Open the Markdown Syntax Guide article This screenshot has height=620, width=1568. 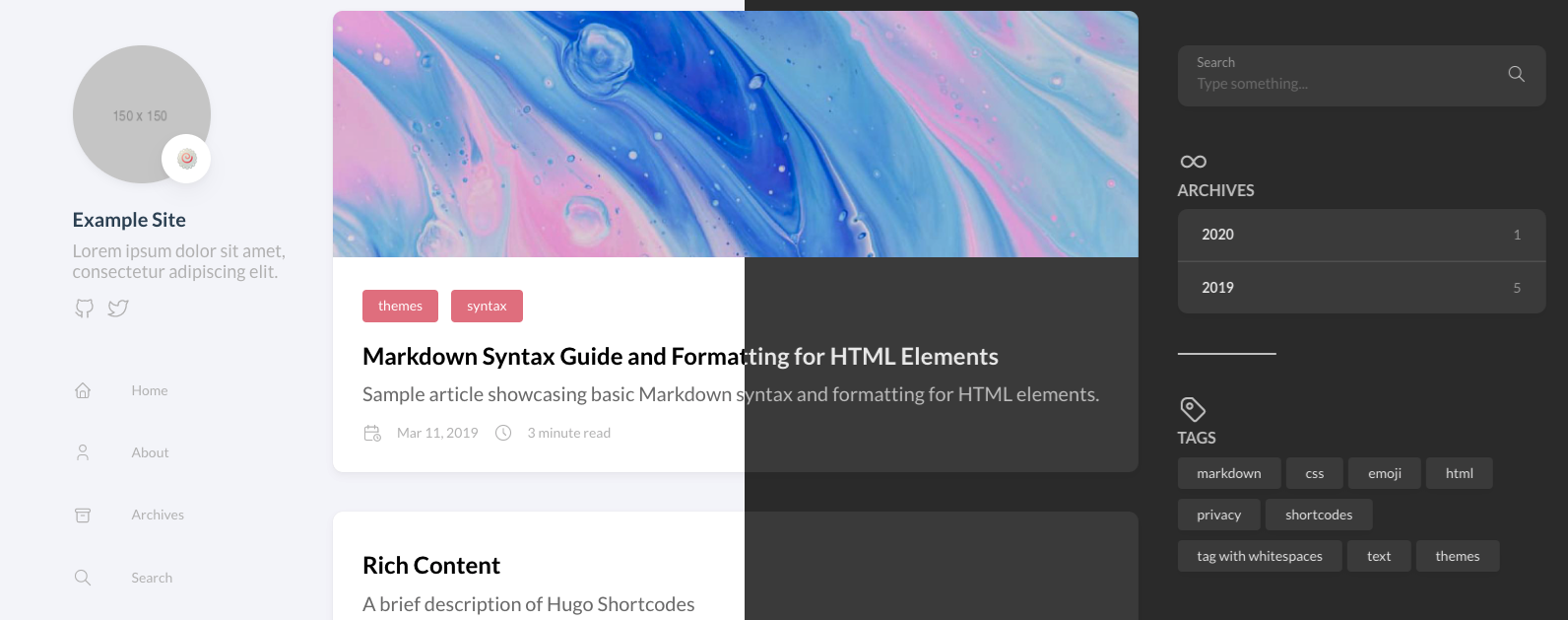[681, 356]
